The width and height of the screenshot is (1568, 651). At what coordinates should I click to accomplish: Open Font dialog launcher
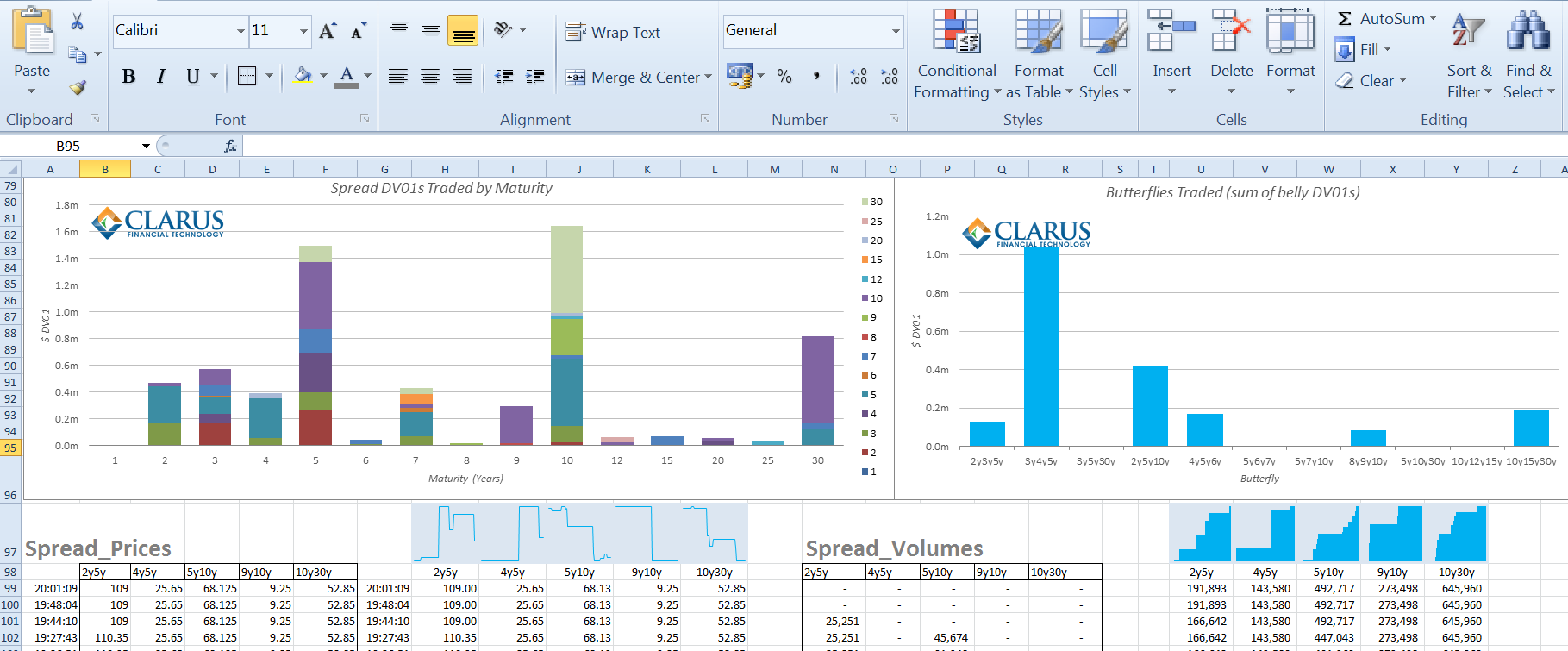click(365, 119)
